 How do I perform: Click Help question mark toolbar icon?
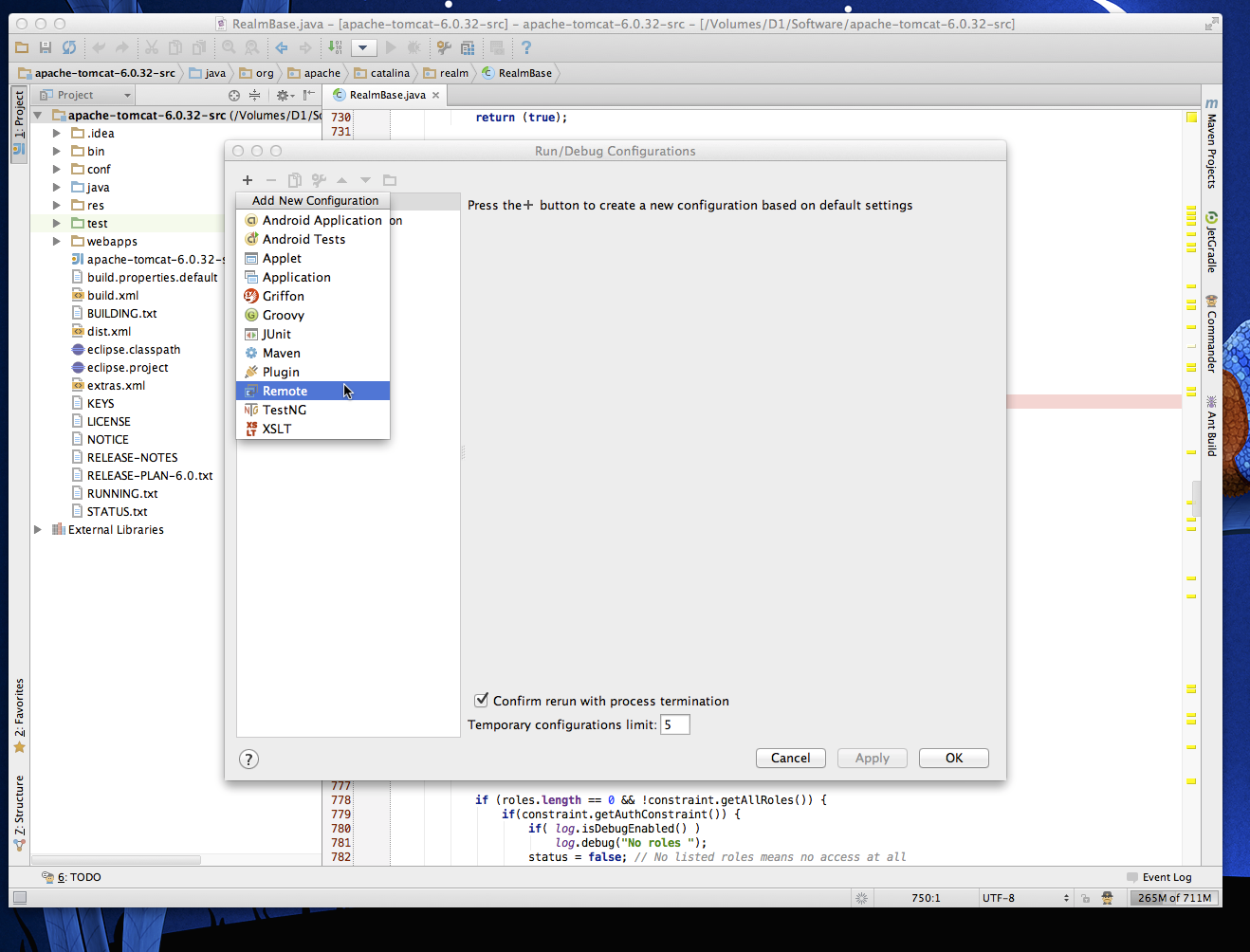click(526, 47)
